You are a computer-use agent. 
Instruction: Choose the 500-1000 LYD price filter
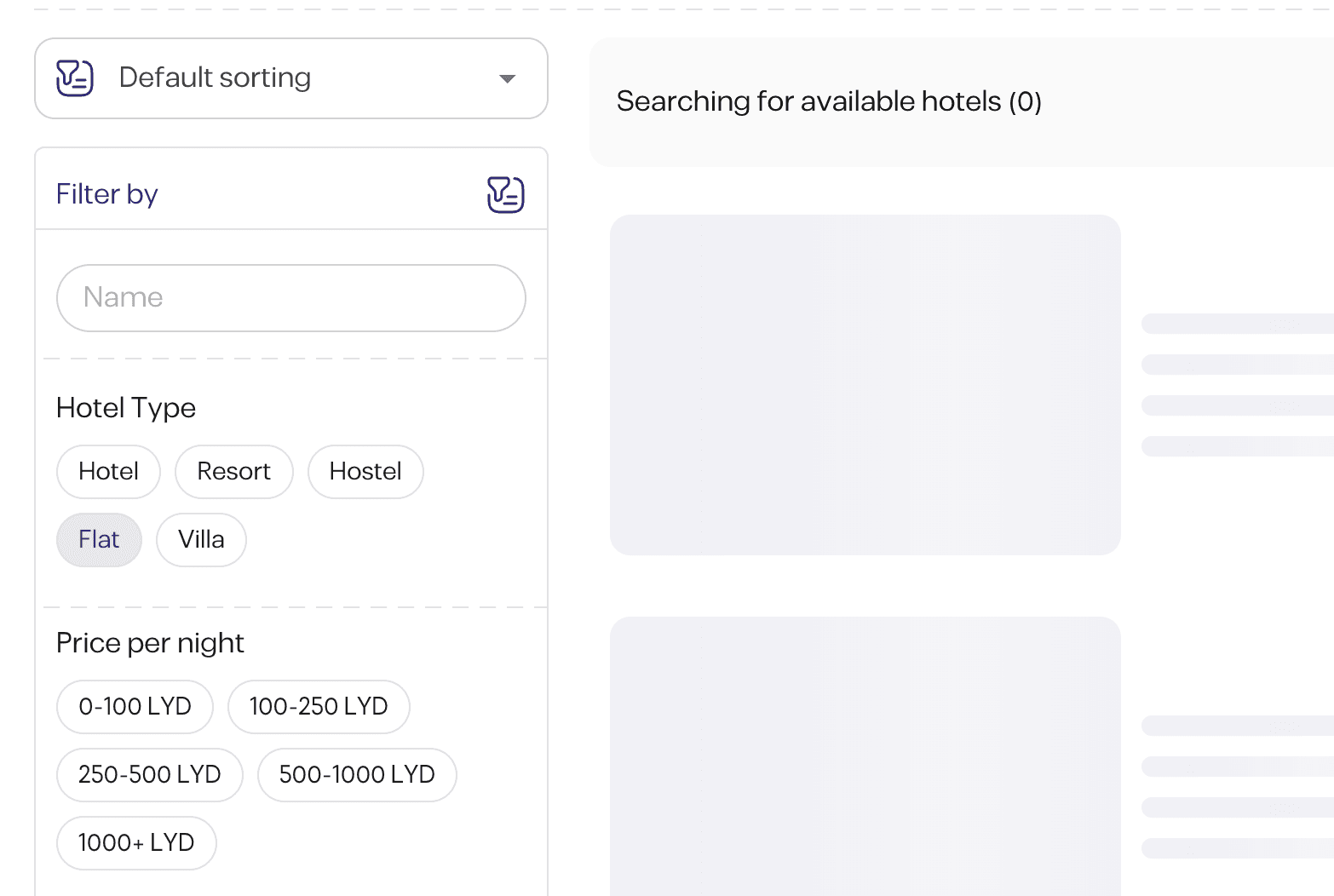coord(357,775)
